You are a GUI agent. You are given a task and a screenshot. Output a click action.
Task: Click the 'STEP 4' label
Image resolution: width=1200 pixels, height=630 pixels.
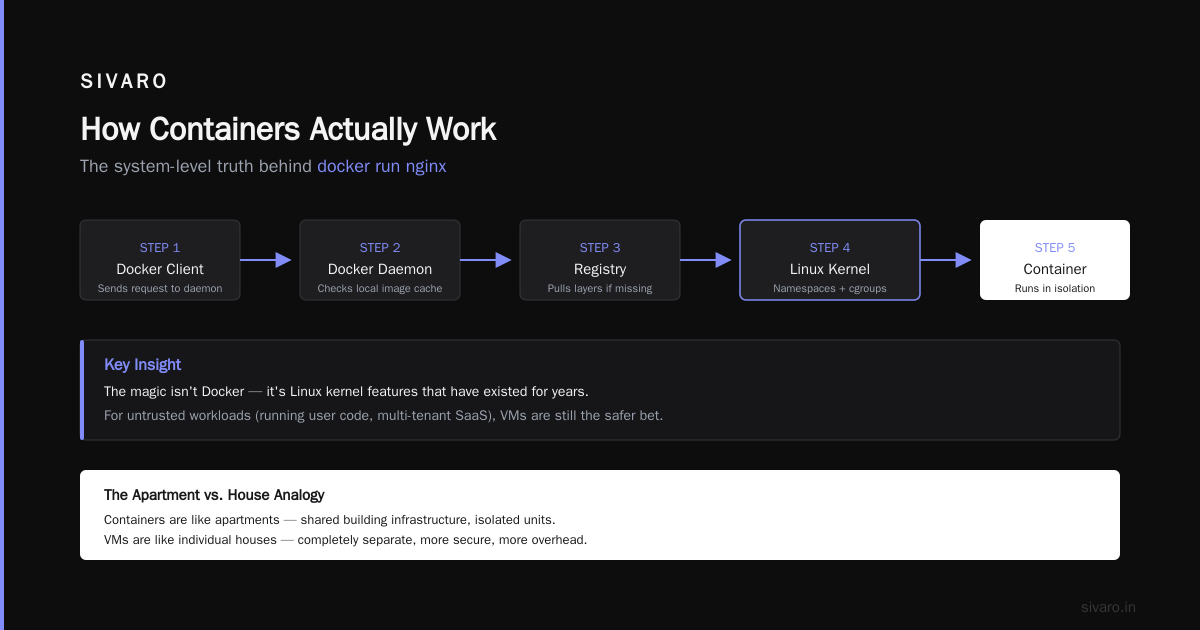(x=830, y=248)
